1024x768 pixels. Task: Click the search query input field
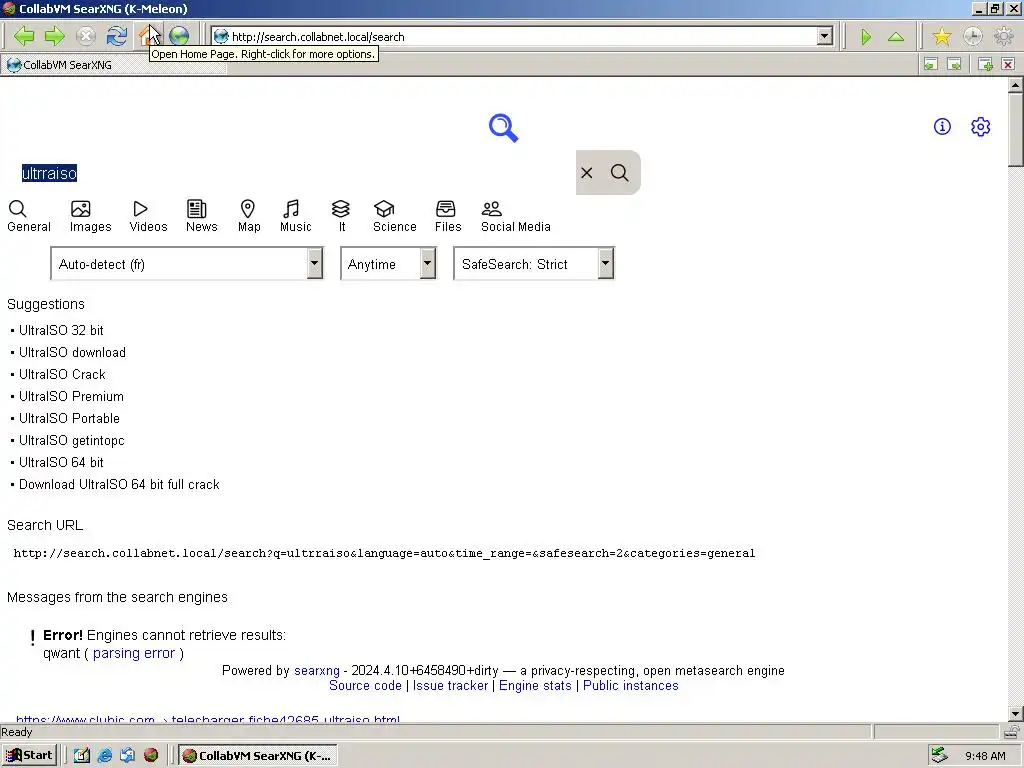[291, 173]
